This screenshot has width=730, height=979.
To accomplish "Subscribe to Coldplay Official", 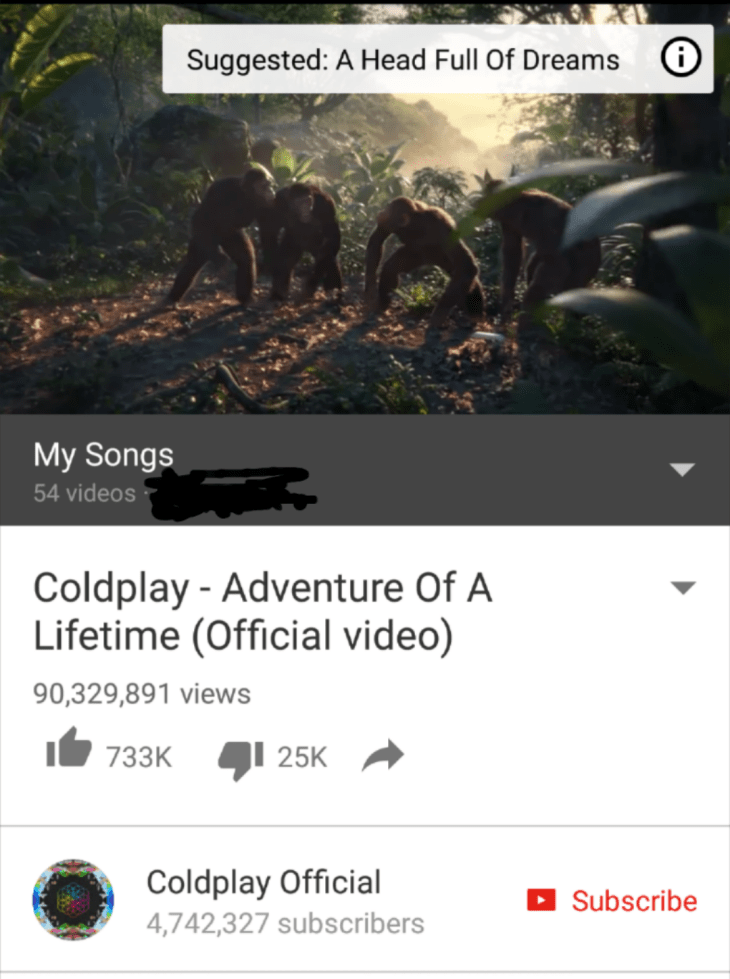I will pyautogui.click(x=612, y=900).
